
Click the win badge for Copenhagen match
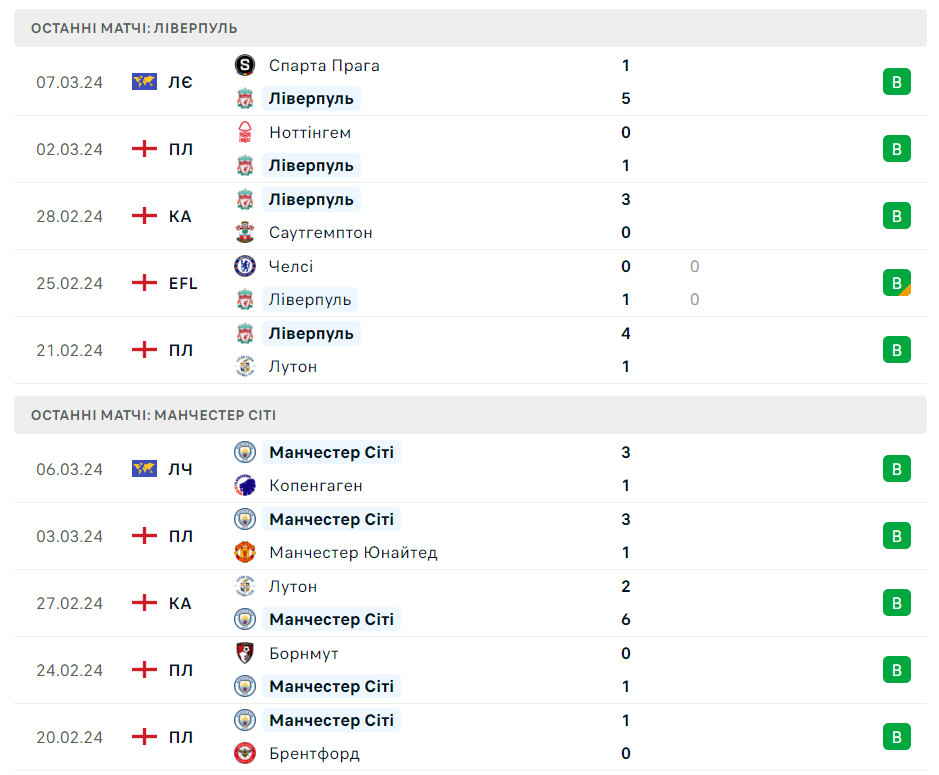896,469
